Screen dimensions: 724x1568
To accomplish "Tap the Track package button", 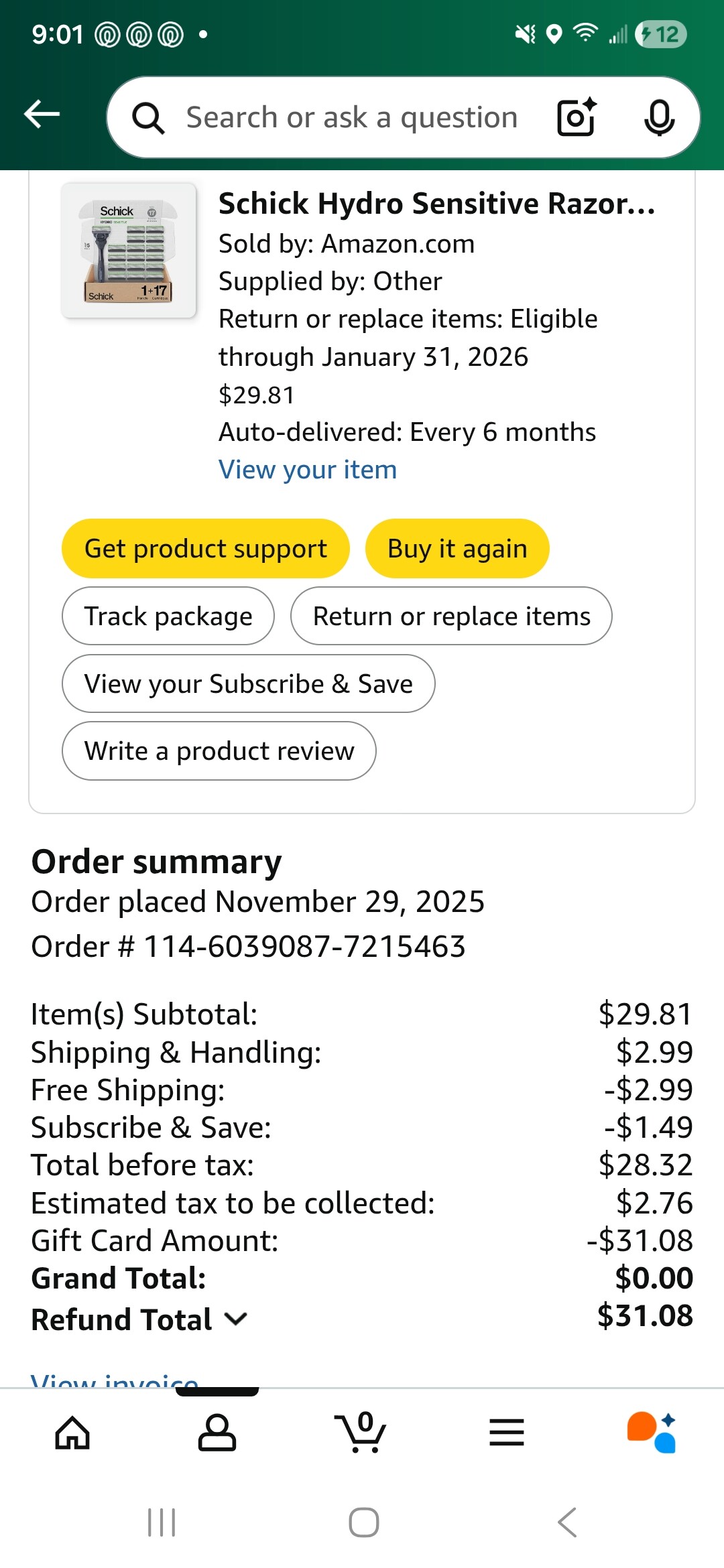I will coord(168,616).
